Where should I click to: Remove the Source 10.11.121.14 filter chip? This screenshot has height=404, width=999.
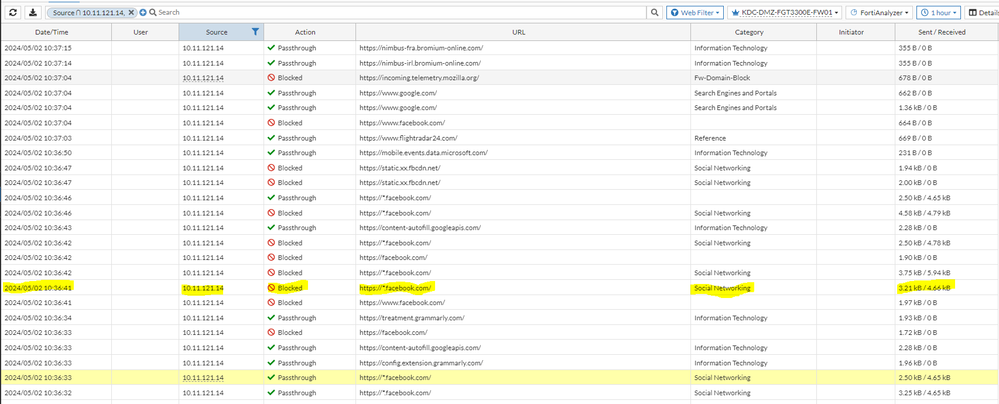131,12
